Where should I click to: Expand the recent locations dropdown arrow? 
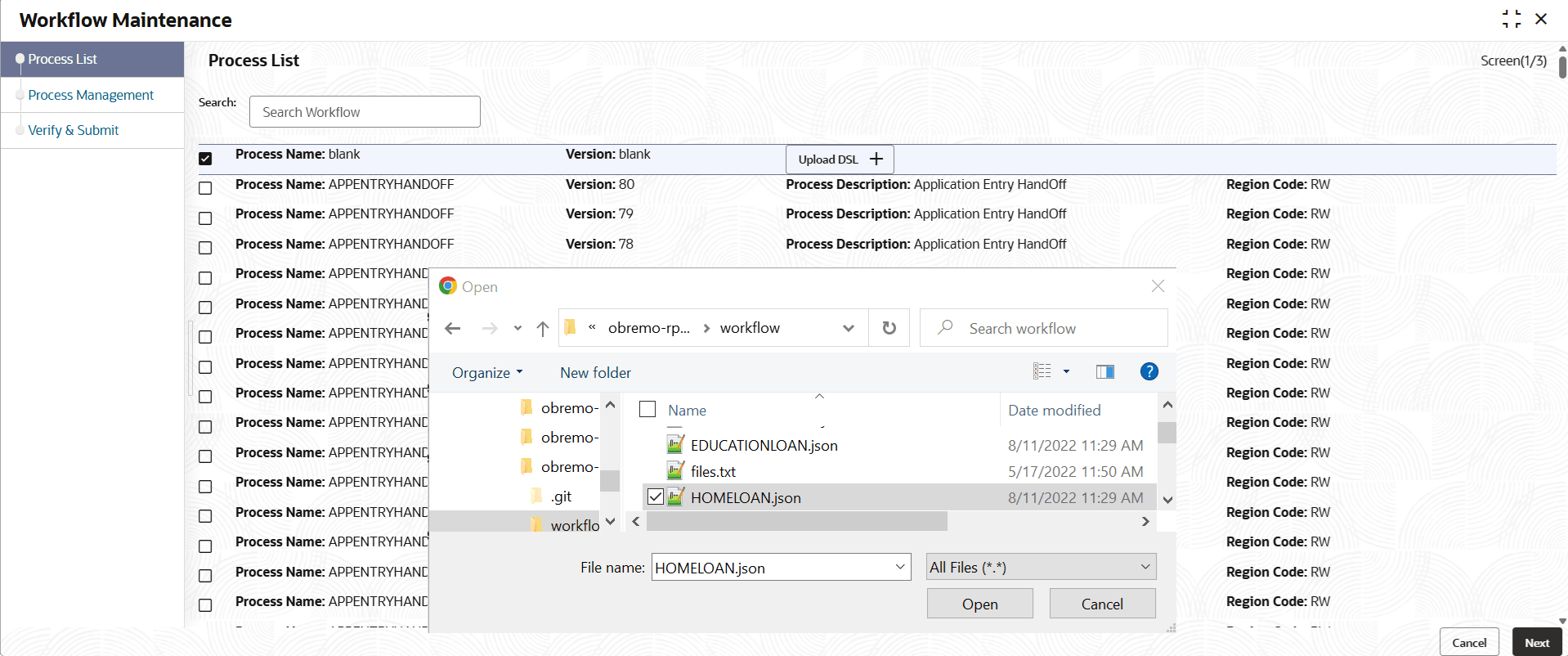(x=517, y=328)
